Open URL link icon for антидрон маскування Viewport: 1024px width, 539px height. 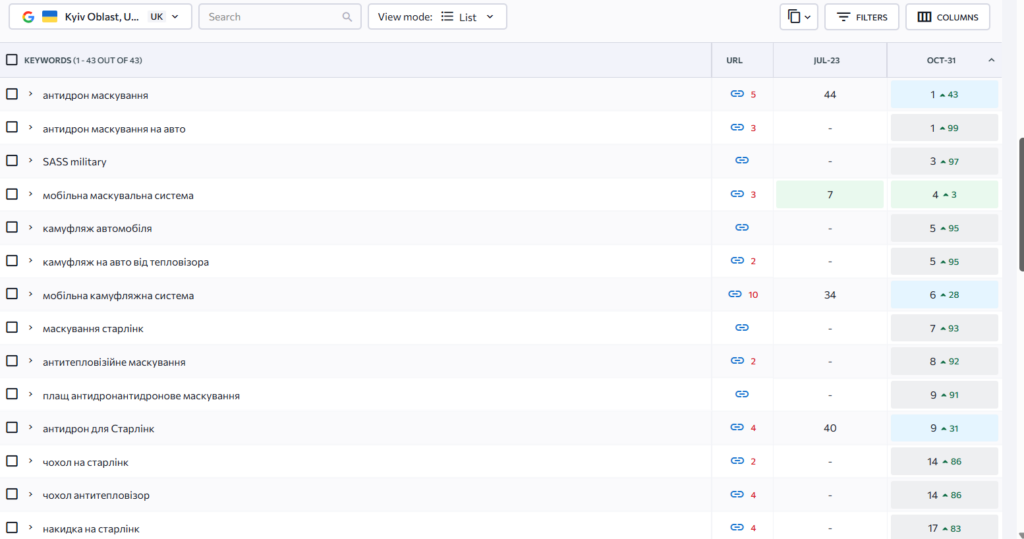coord(737,94)
